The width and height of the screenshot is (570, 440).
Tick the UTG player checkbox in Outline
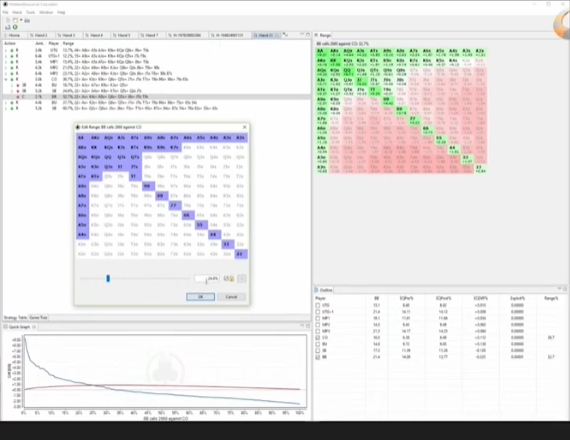[318, 305]
